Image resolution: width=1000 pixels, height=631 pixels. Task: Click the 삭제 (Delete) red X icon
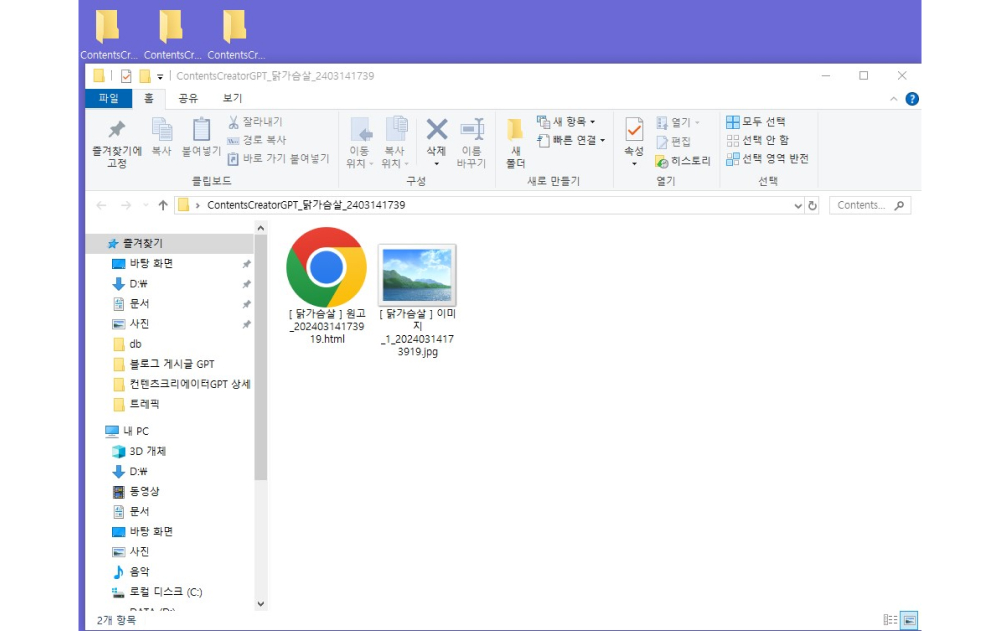click(436, 130)
